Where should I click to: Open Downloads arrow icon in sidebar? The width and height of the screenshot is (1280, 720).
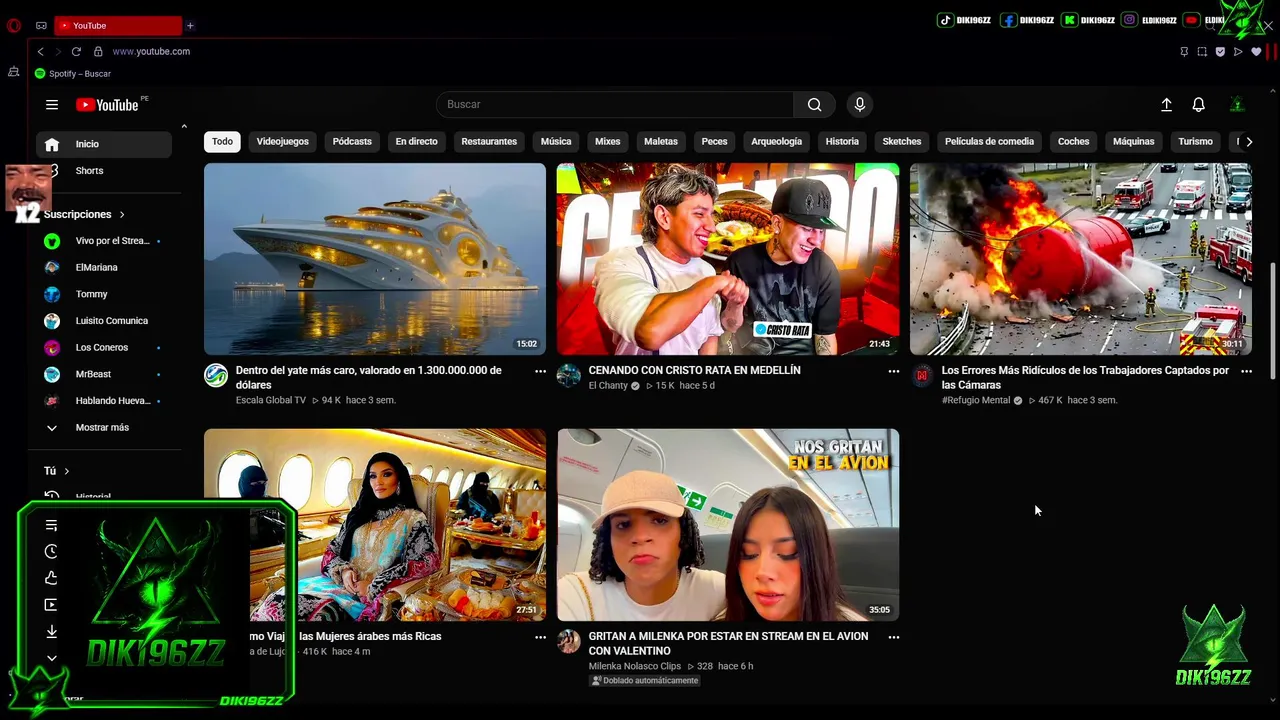click(52, 631)
